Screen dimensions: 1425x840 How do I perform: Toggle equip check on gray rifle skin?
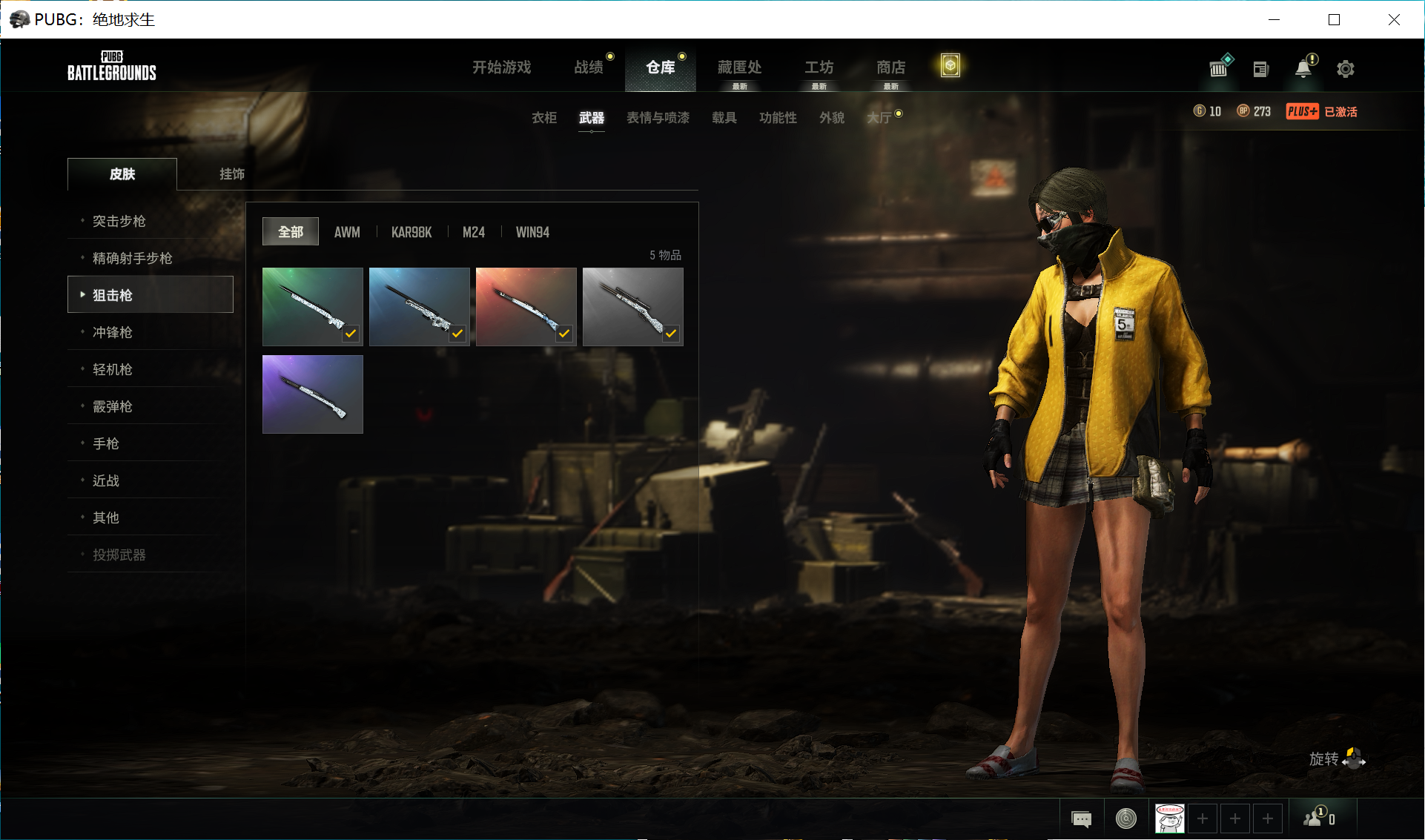point(671,334)
